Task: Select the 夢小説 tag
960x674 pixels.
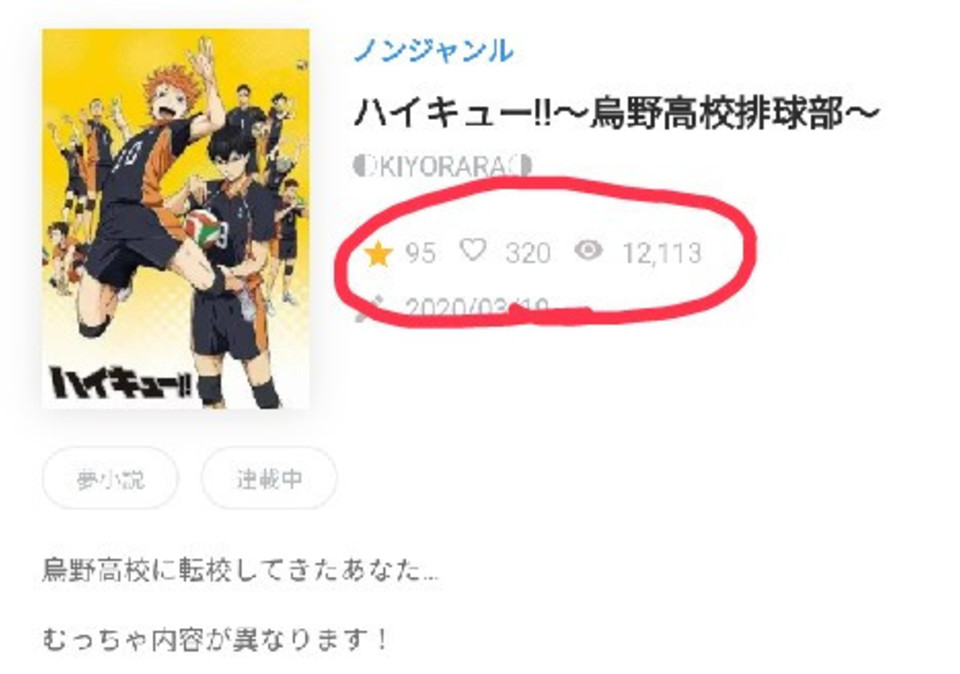Action: pos(110,478)
